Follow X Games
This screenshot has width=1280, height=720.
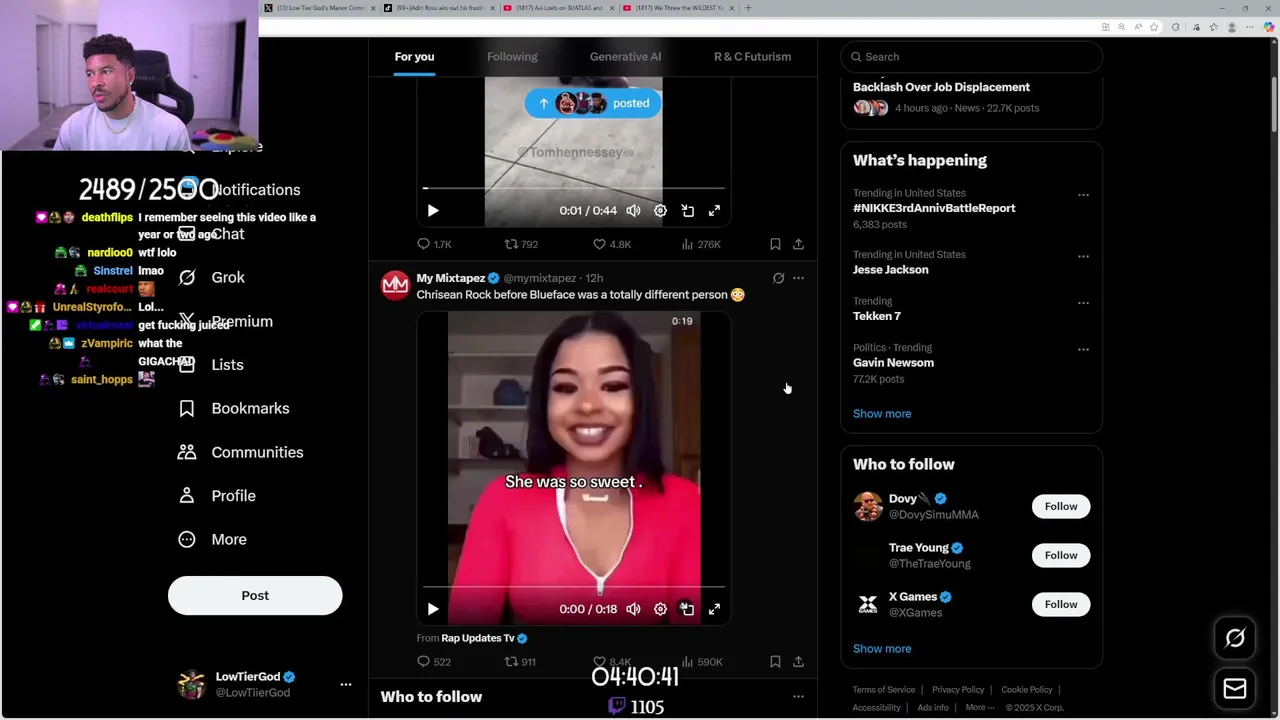(1061, 605)
